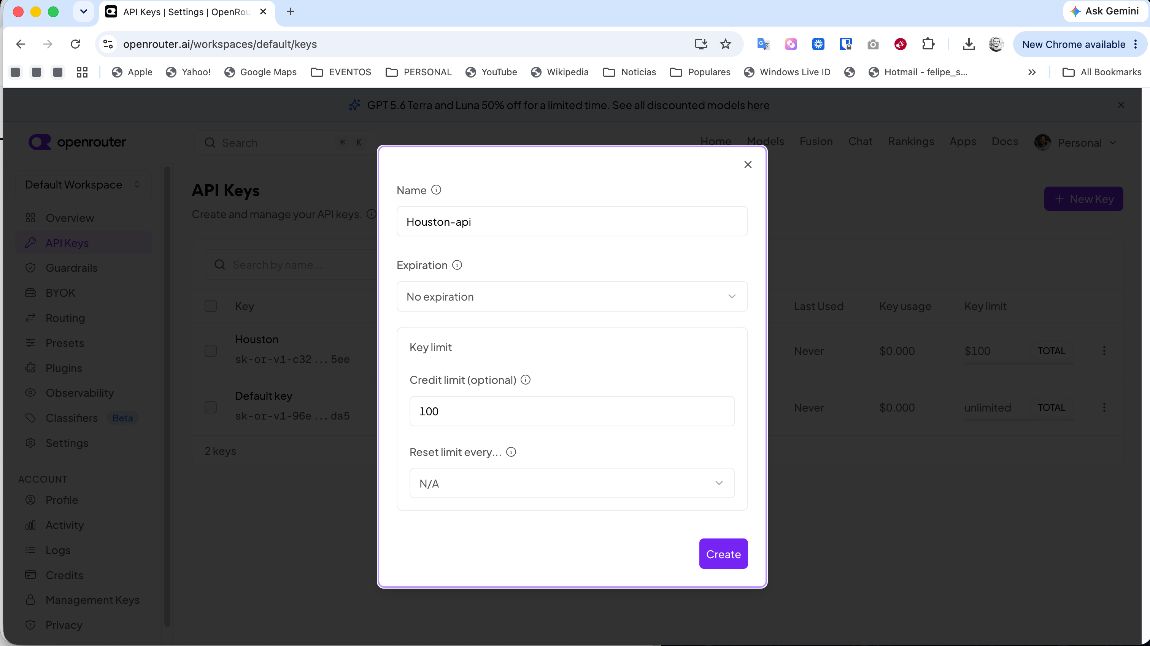Open the No expiration dropdown

[572, 296]
